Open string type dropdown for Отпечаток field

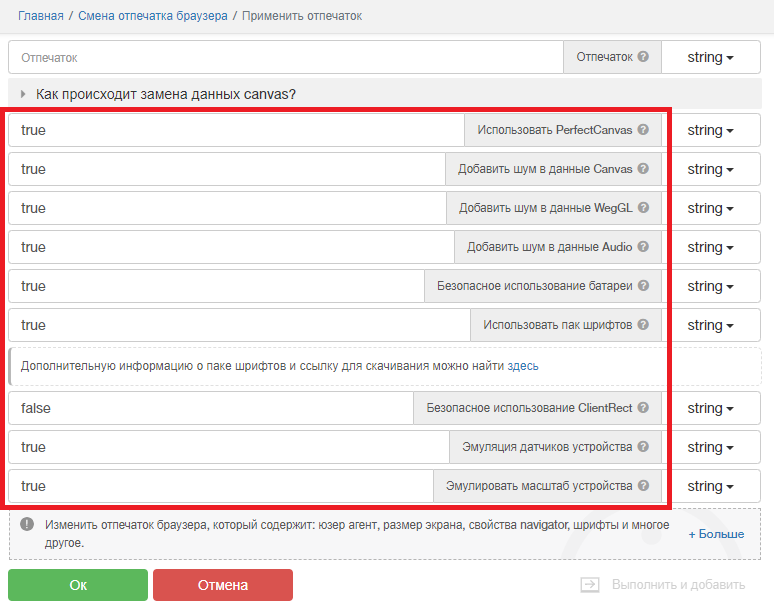point(710,57)
